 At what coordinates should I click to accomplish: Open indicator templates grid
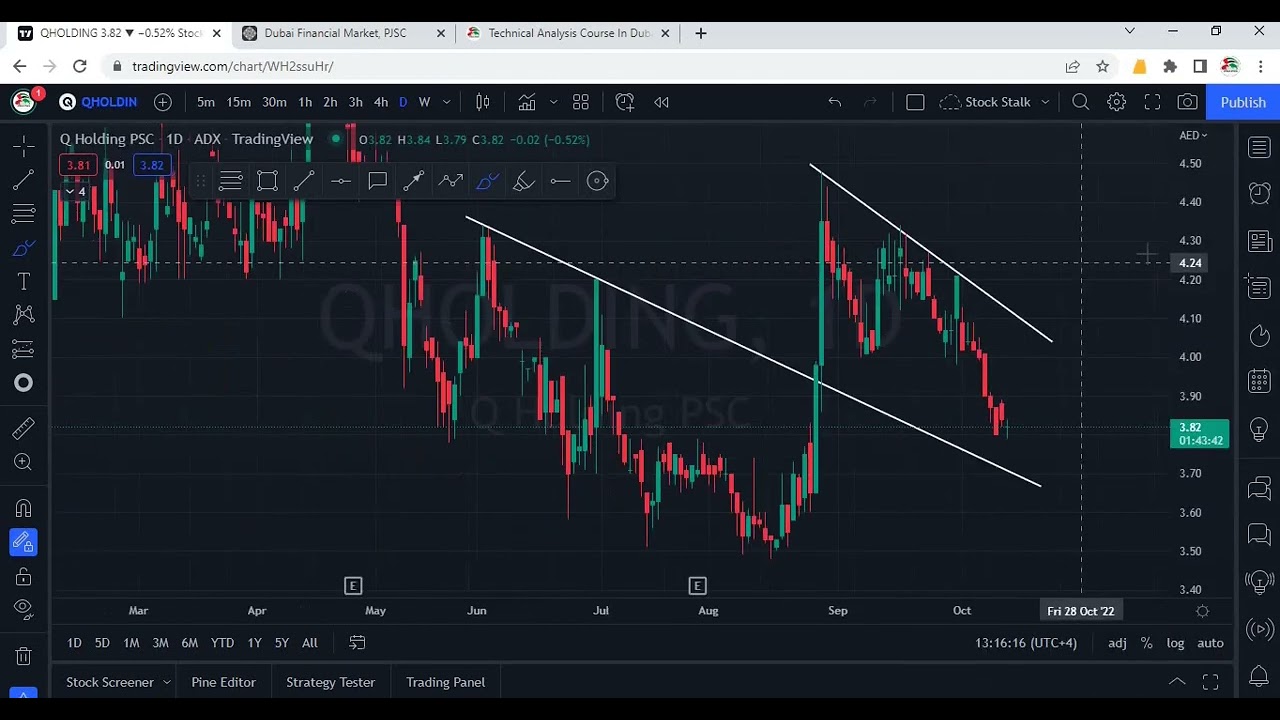click(581, 102)
